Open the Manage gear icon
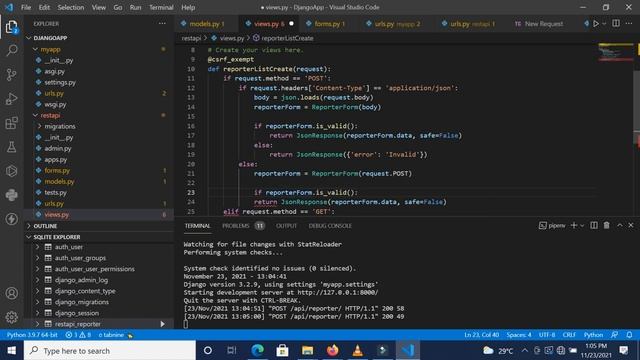 pyautogui.click(x=11, y=317)
